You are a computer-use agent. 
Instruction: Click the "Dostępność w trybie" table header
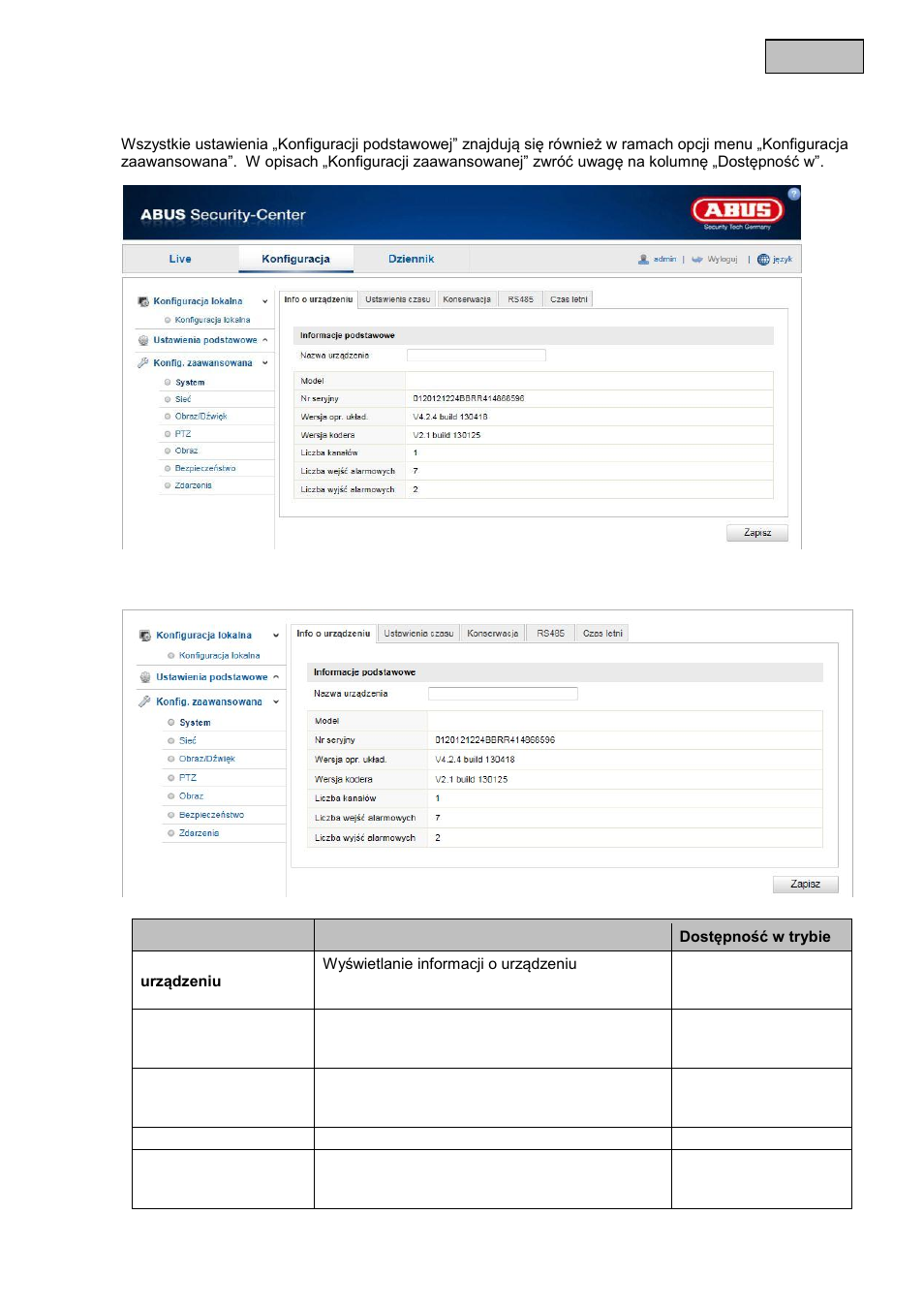click(x=755, y=937)
